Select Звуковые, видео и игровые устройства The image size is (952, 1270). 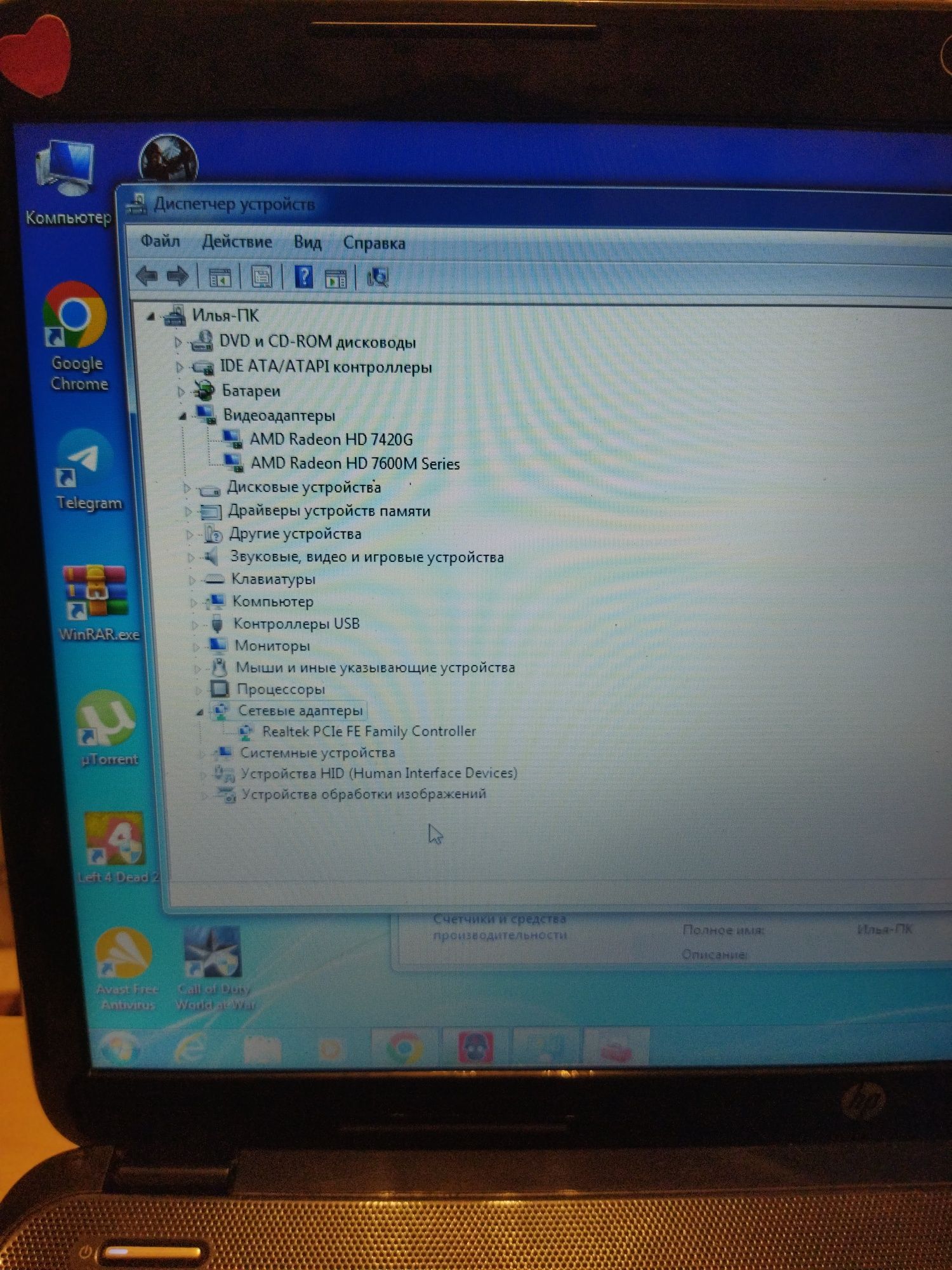pos(366,557)
